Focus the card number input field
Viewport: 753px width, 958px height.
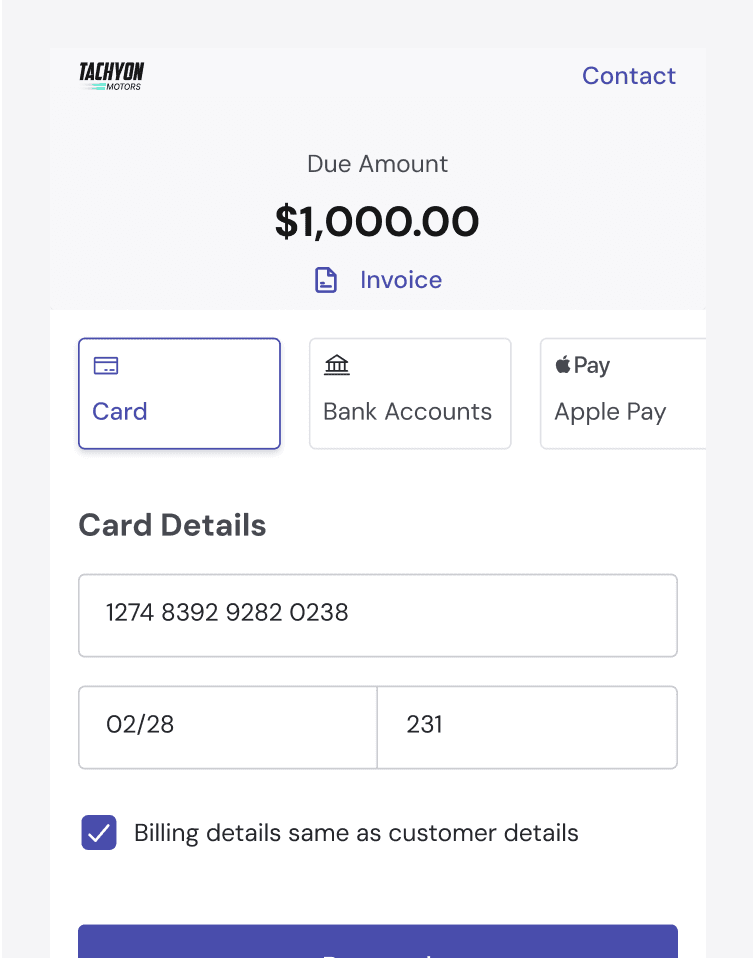[x=378, y=615]
